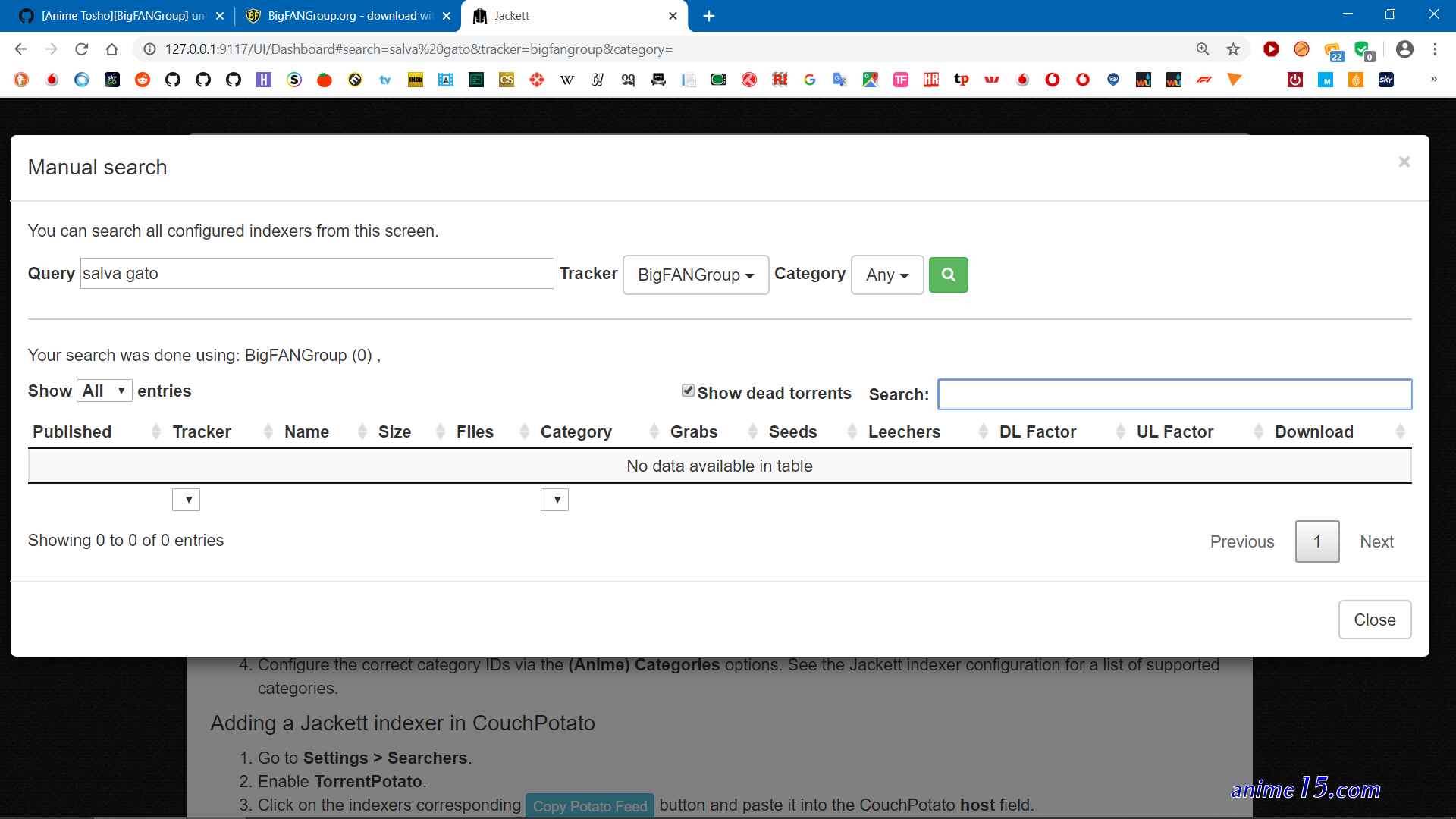Open the Chrome profile avatar menu
This screenshot has height=819, width=1456.
coord(1404,49)
